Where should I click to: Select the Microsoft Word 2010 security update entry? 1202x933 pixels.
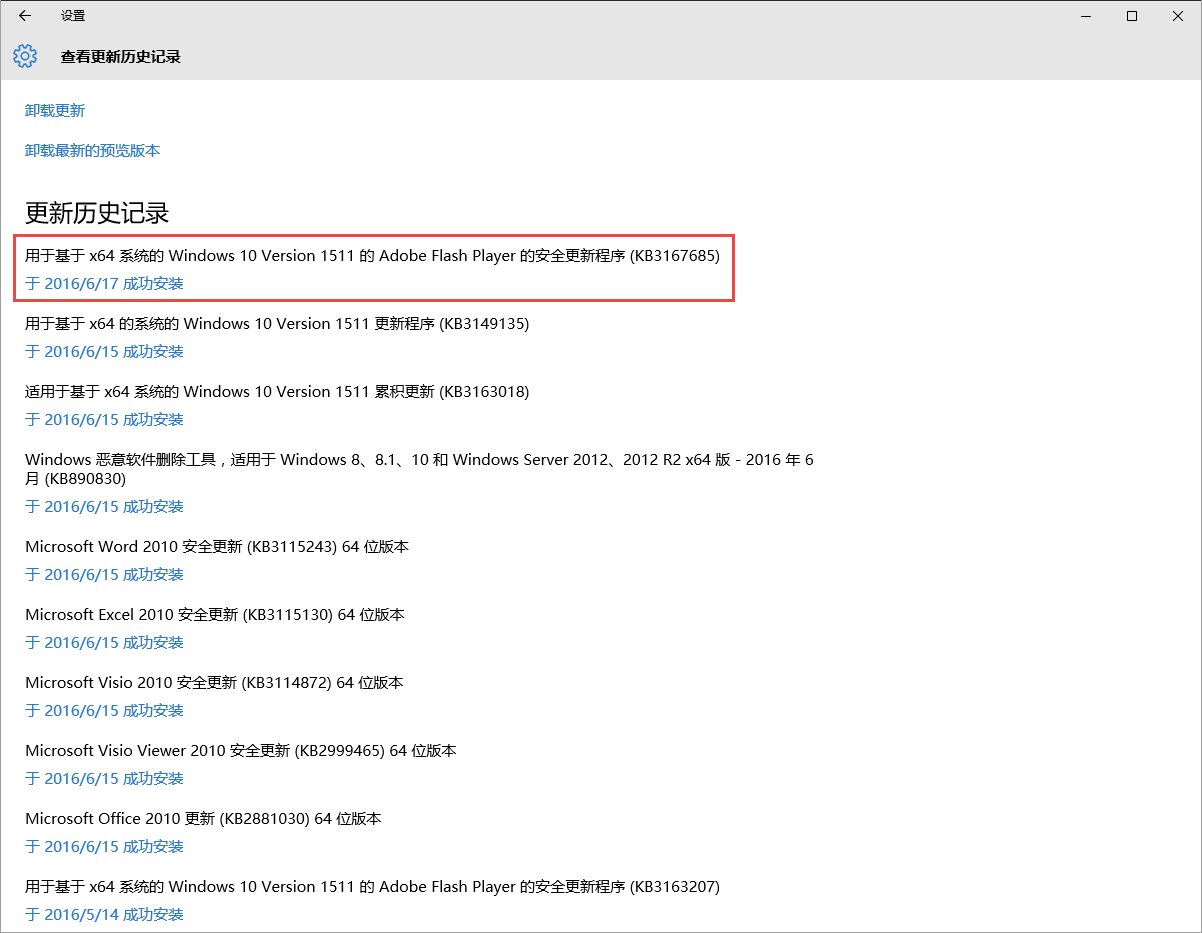pyautogui.click(x=217, y=546)
